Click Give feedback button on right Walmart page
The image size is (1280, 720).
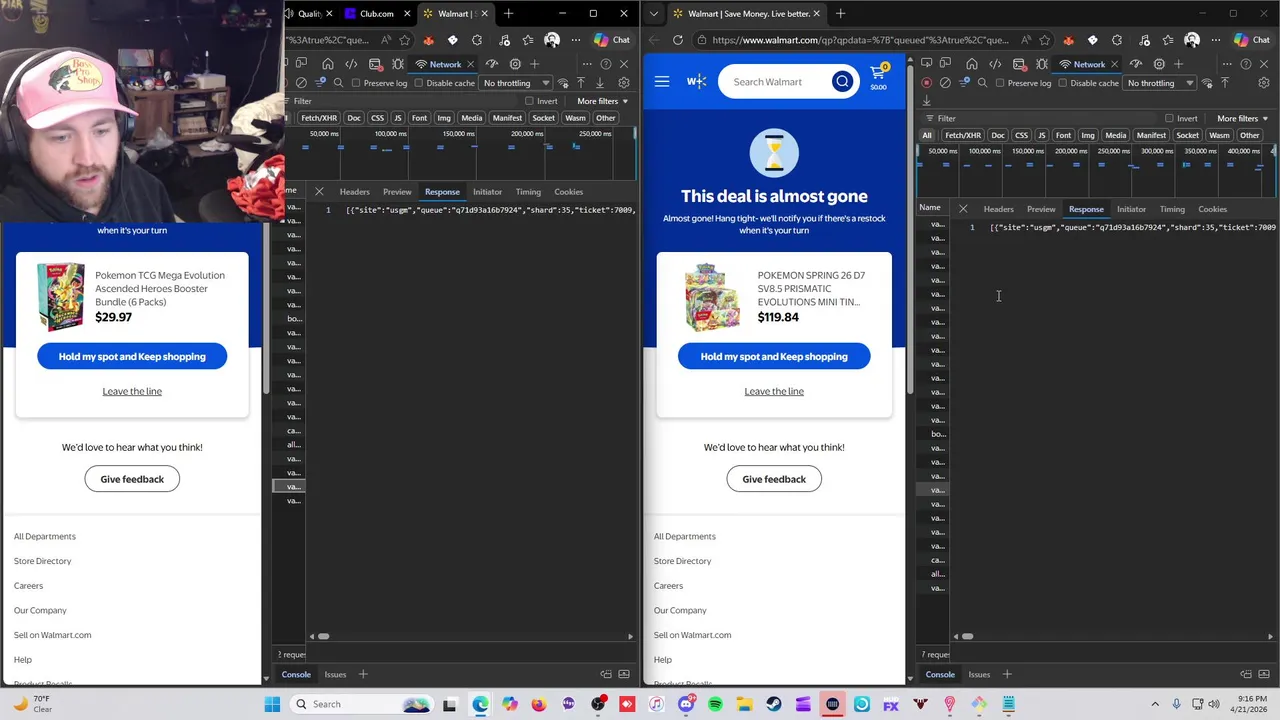[774, 479]
